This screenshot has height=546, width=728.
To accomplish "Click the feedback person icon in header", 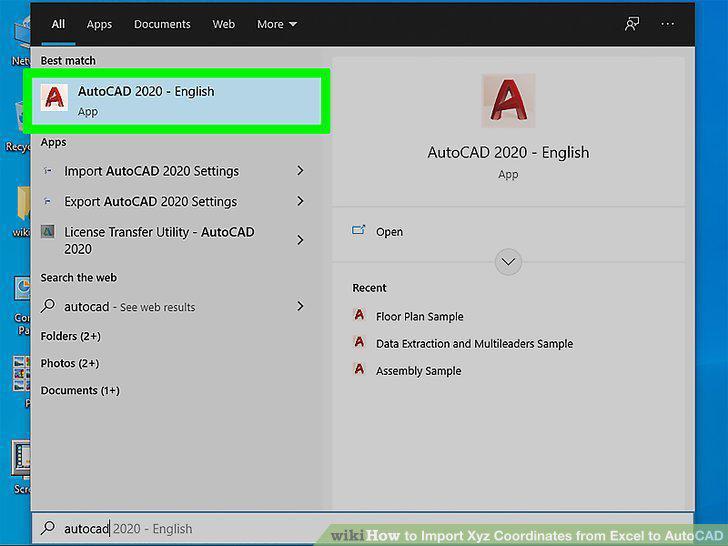I will pos(632,24).
